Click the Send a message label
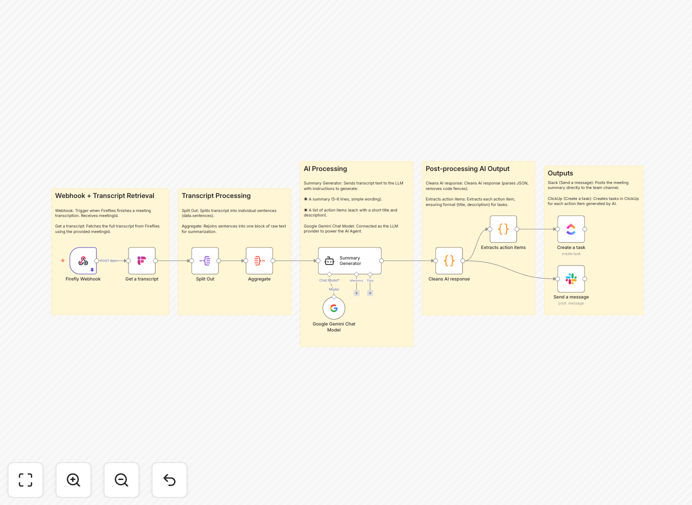 click(x=571, y=297)
